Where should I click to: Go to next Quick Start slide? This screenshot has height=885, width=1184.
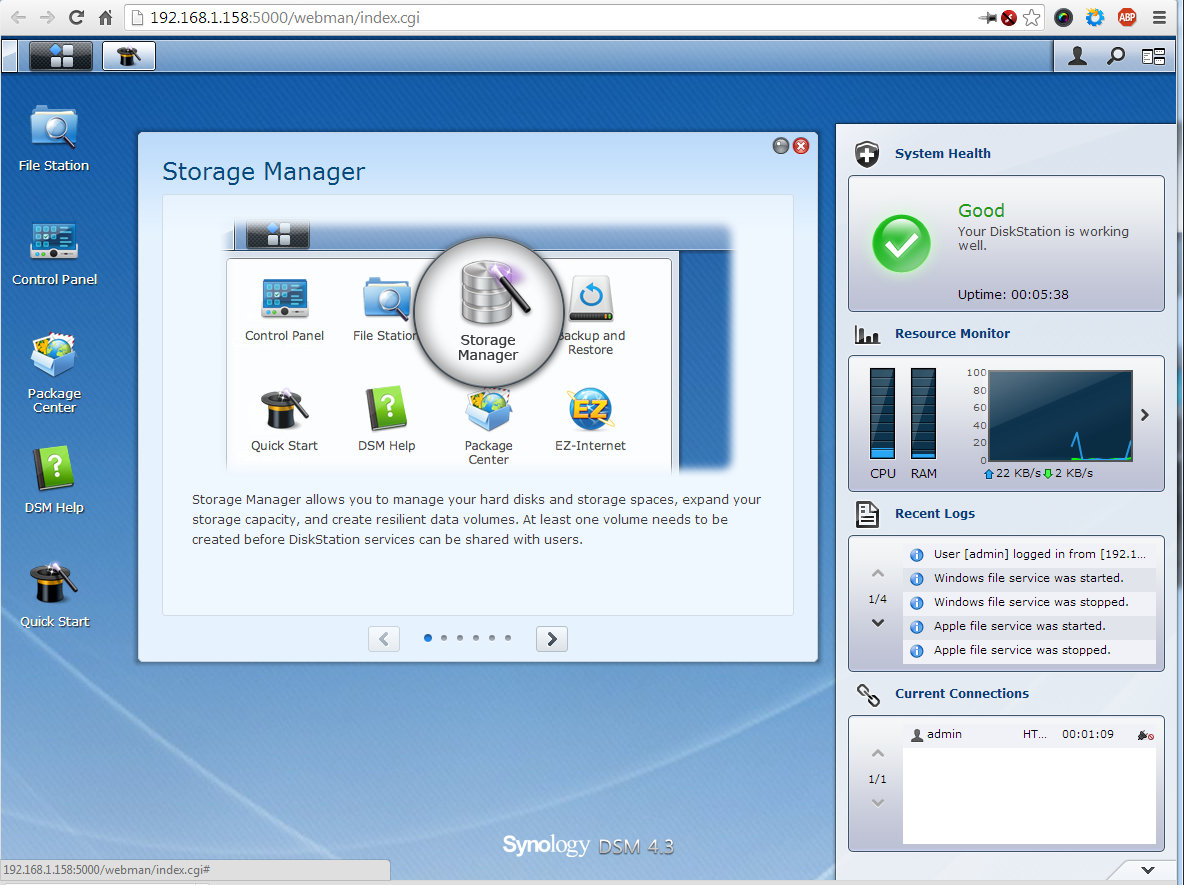(x=552, y=639)
